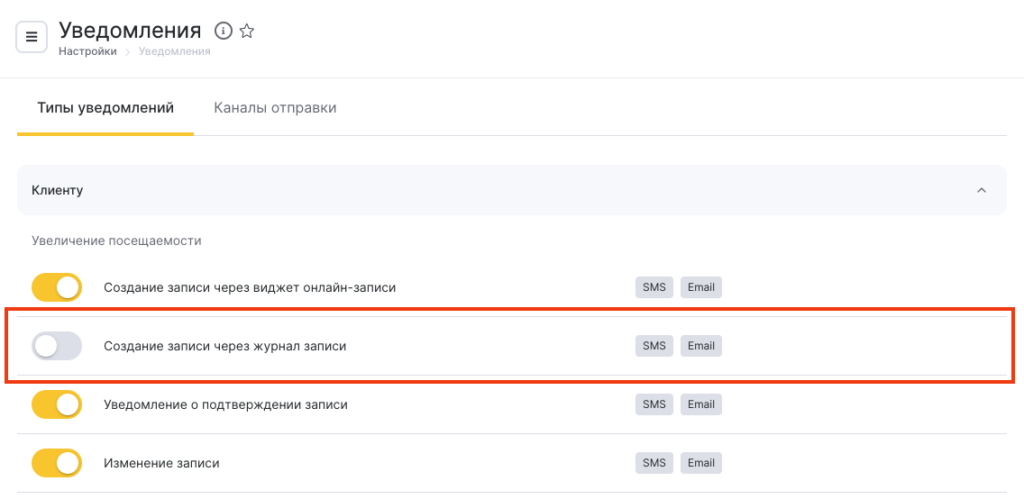Open the hamburger menu button
This screenshot has height=499, width=1024.
point(32,37)
